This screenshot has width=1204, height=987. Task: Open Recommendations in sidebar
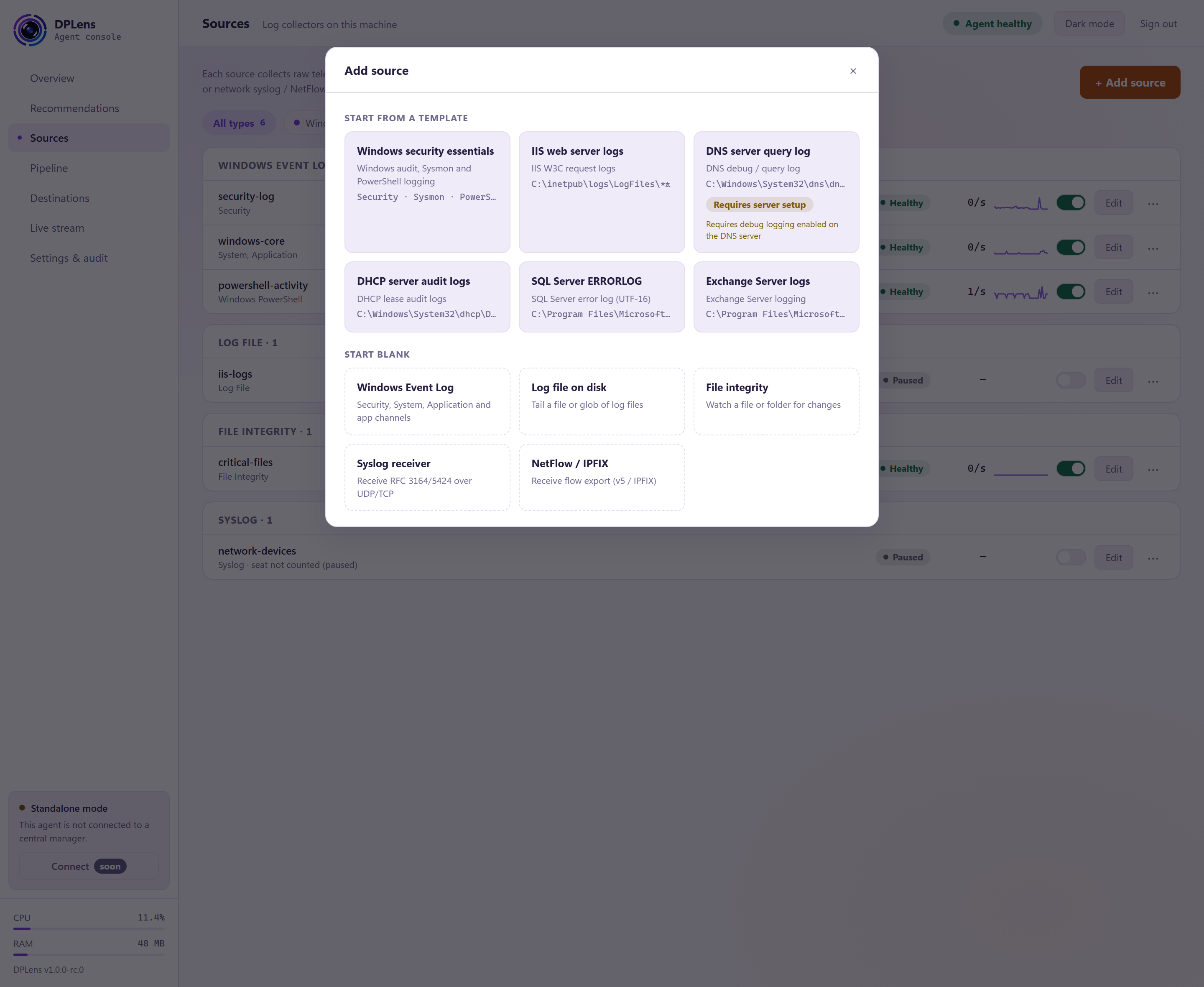(x=89, y=108)
